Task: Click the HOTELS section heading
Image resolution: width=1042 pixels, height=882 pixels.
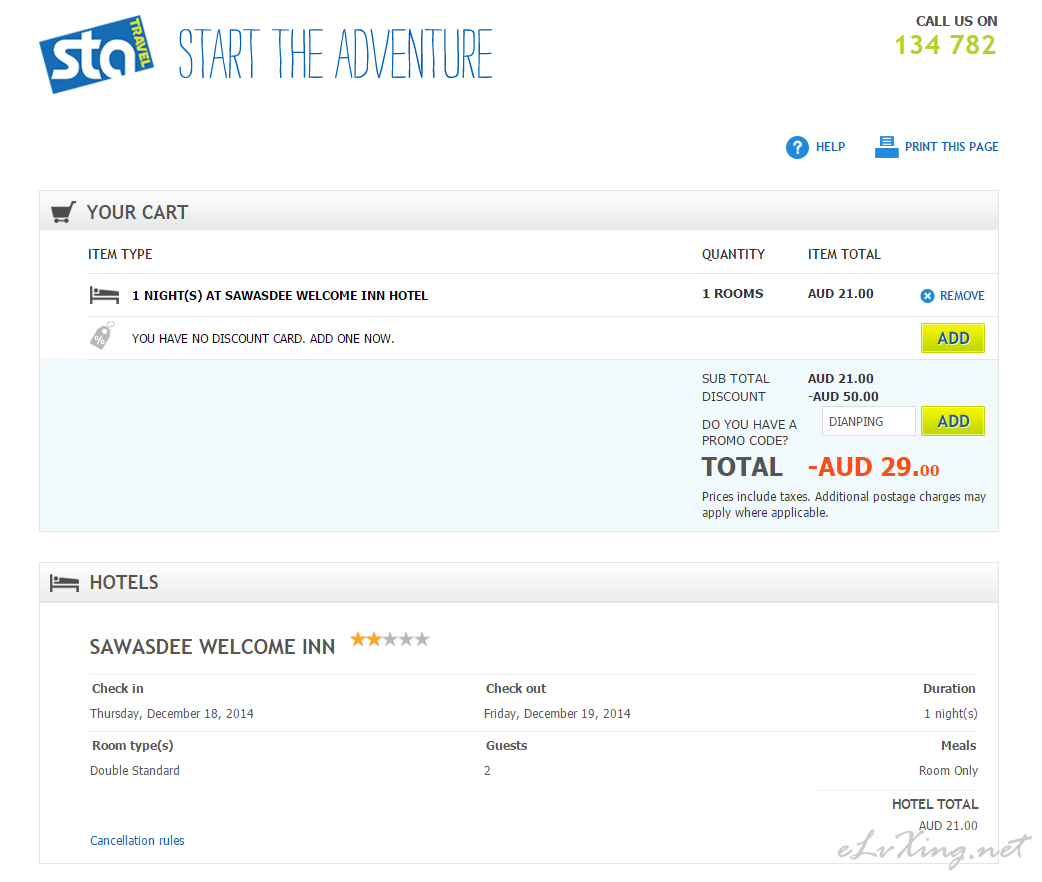Action: tap(124, 583)
